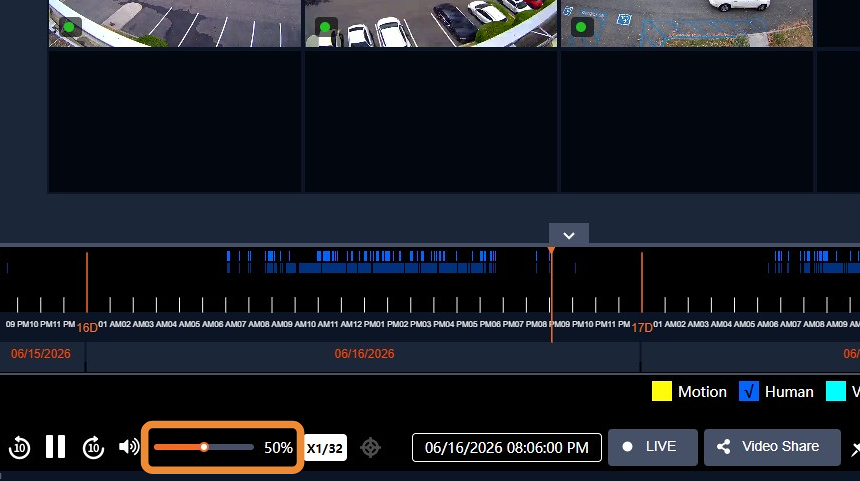The height and width of the screenshot is (481, 860).
Task: Mute the audio speaker icon
Action: (x=129, y=447)
